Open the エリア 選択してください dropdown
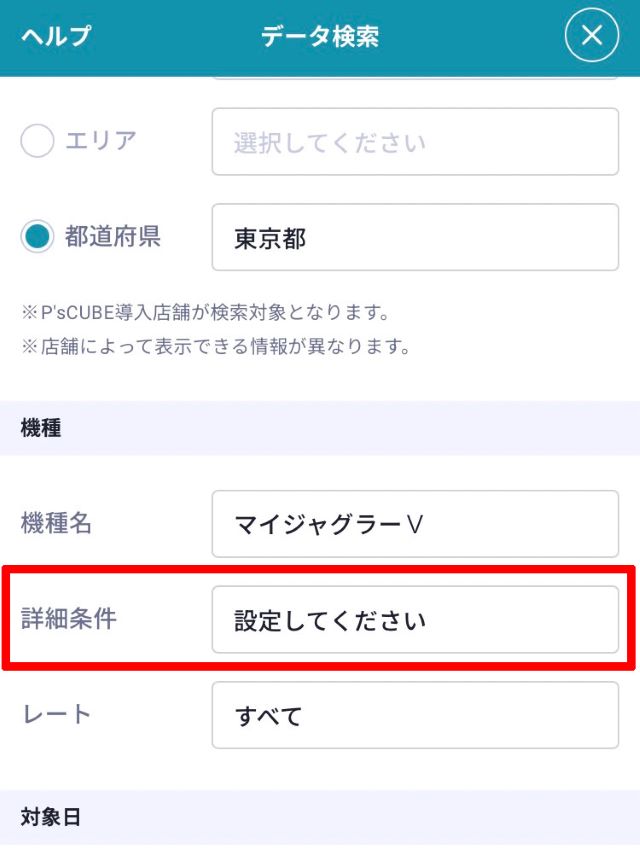The image size is (640, 862). click(x=415, y=142)
